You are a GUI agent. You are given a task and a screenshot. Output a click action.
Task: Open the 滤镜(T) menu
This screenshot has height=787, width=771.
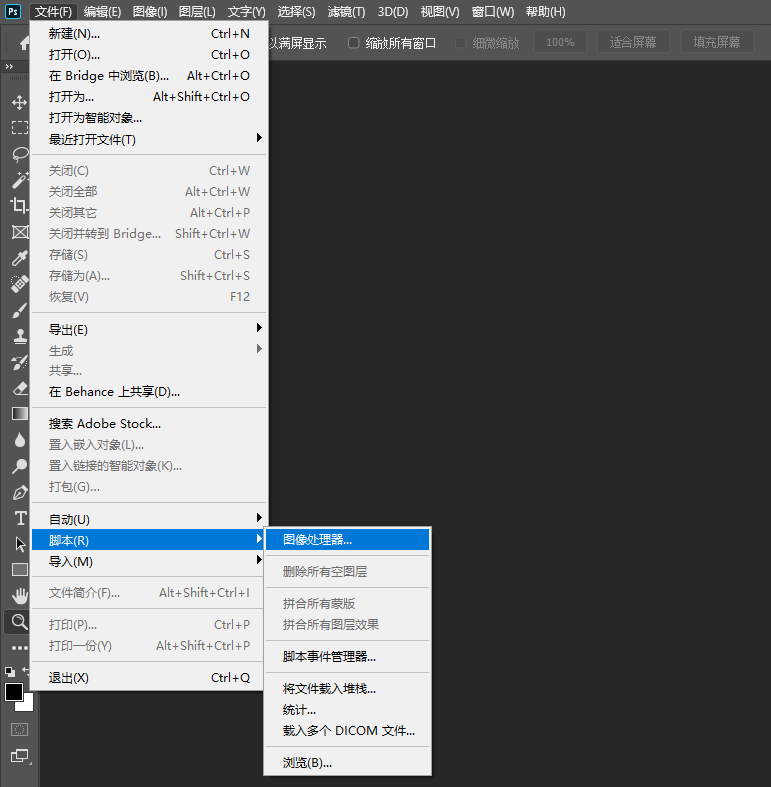[x=346, y=12]
